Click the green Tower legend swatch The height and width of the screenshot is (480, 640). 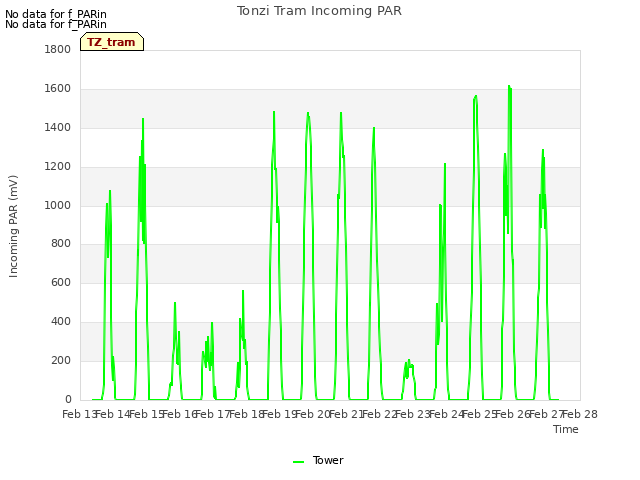(298, 462)
